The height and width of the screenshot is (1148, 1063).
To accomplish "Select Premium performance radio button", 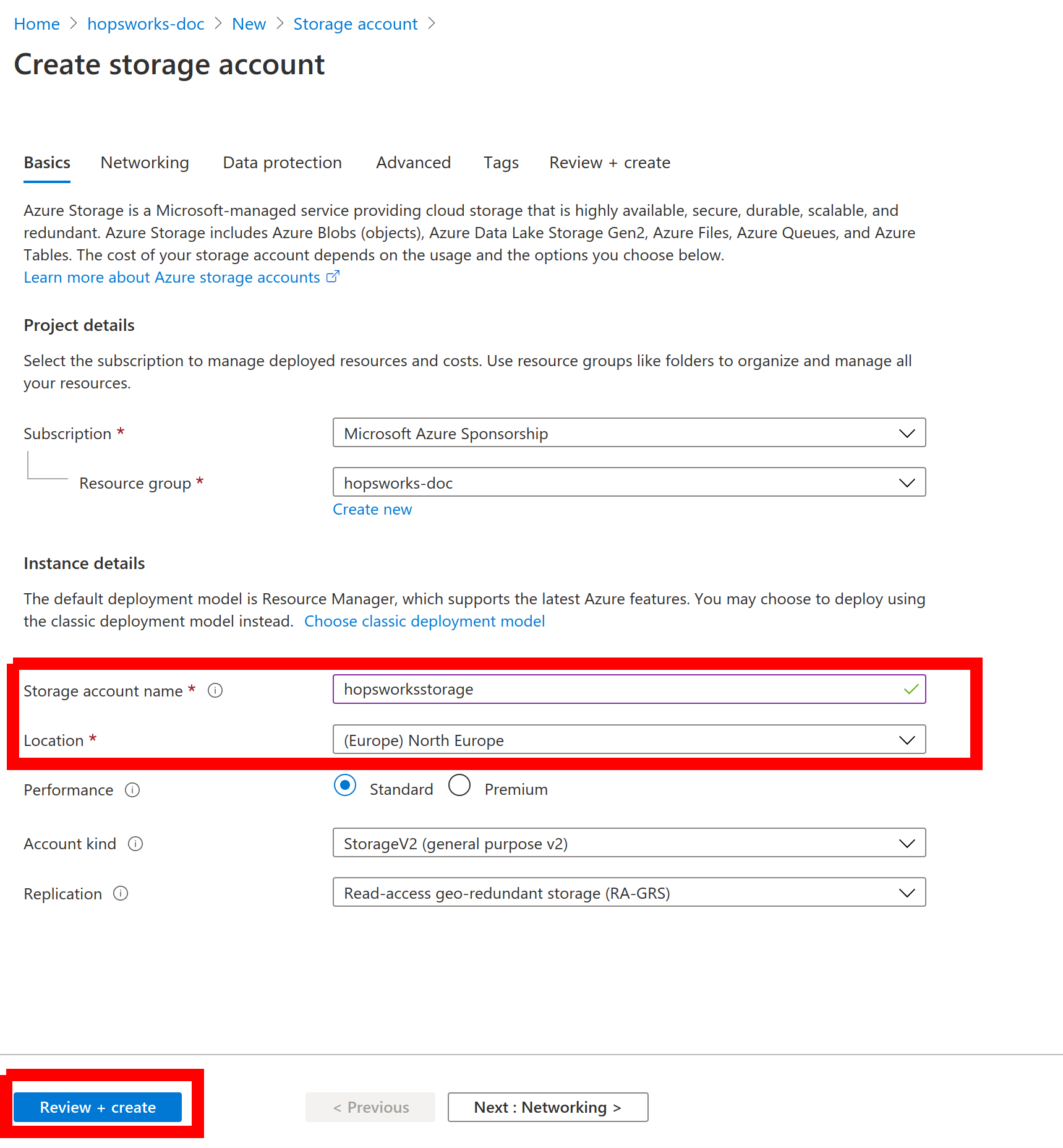I will click(x=459, y=786).
